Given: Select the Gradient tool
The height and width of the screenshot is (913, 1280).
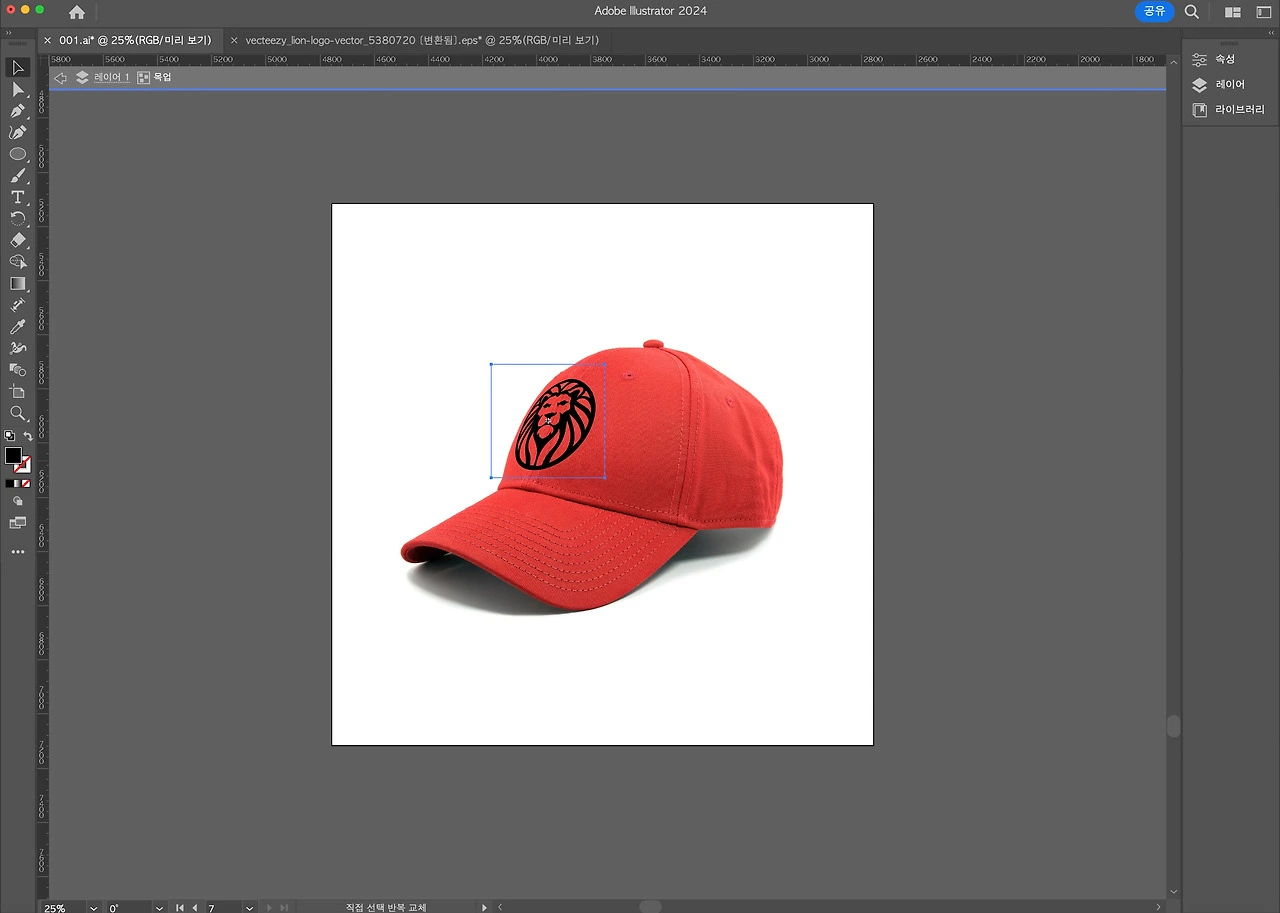Looking at the screenshot, I should pyautogui.click(x=17, y=284).
